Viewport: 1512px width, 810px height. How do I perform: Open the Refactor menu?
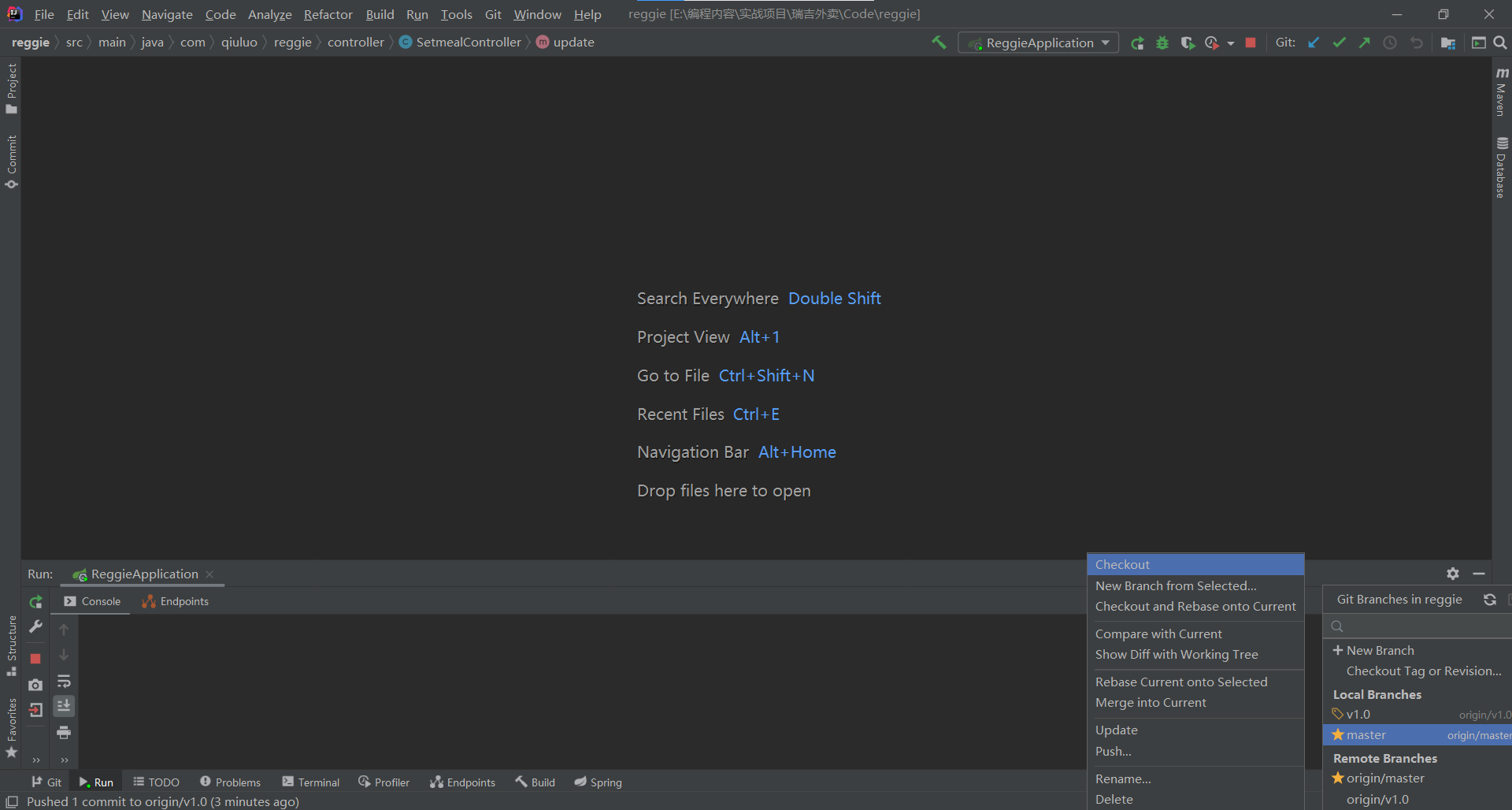click(328, 14)
